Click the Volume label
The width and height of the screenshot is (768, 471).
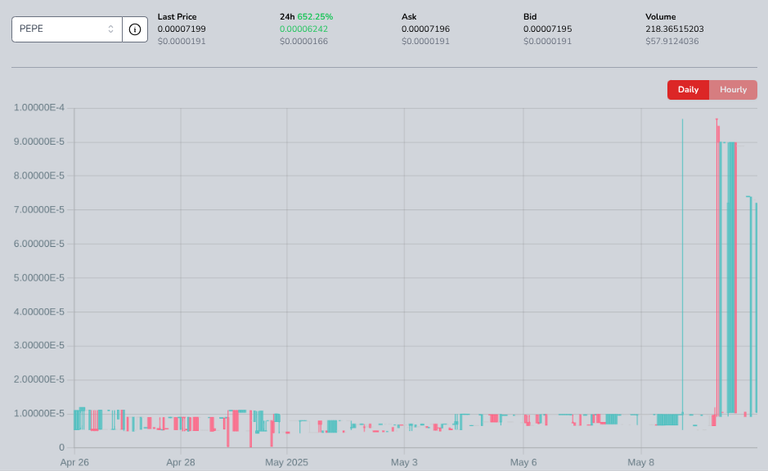coord(660,17)
